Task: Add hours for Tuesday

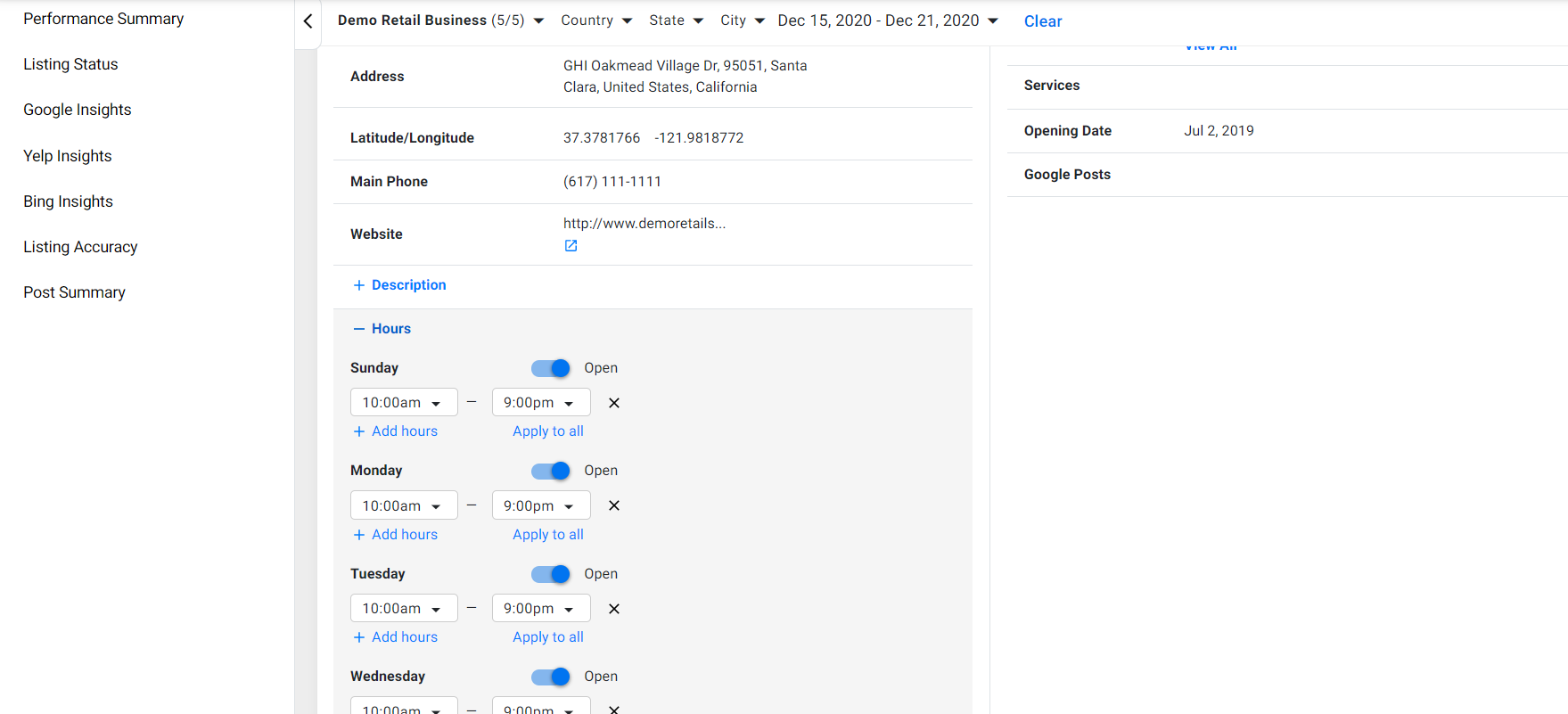Action: pyautogui.click(x=396, y=637)
